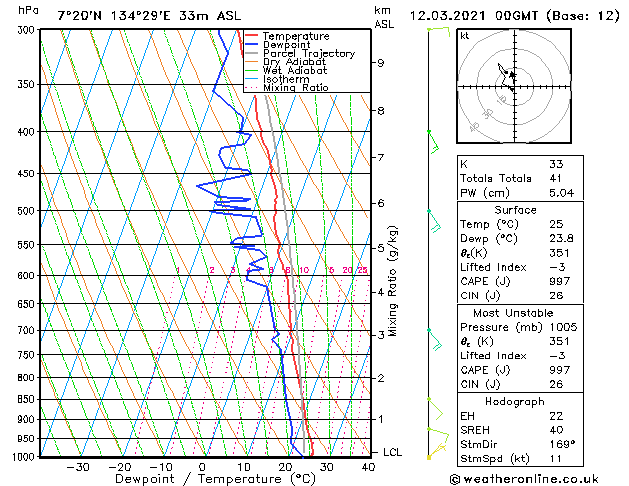The width and height of the screenshot is (629, 486).
Task: Click the wind barb at 300 hPa level
Action: click(x=438, y=29)
